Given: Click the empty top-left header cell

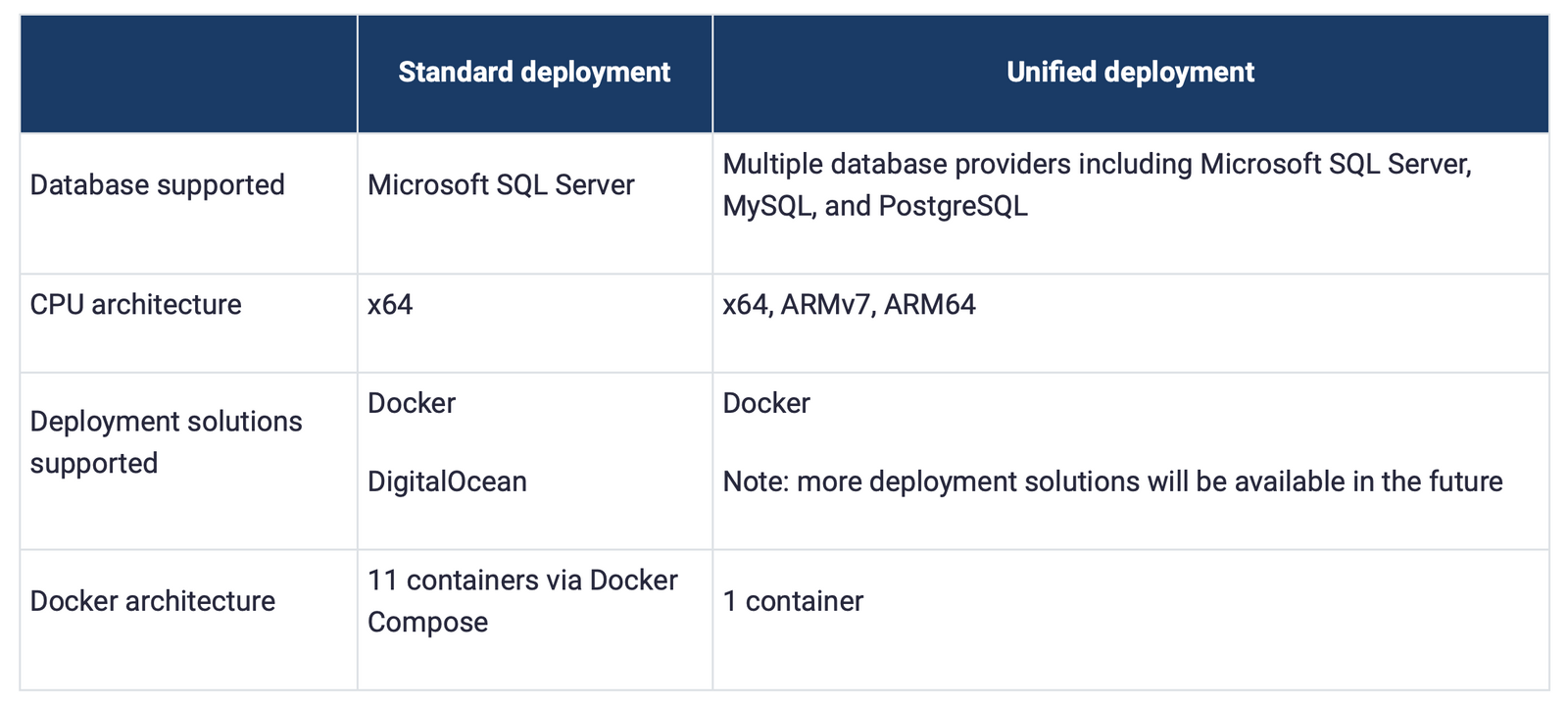Looking at the screenshot, I should (188, 74).
